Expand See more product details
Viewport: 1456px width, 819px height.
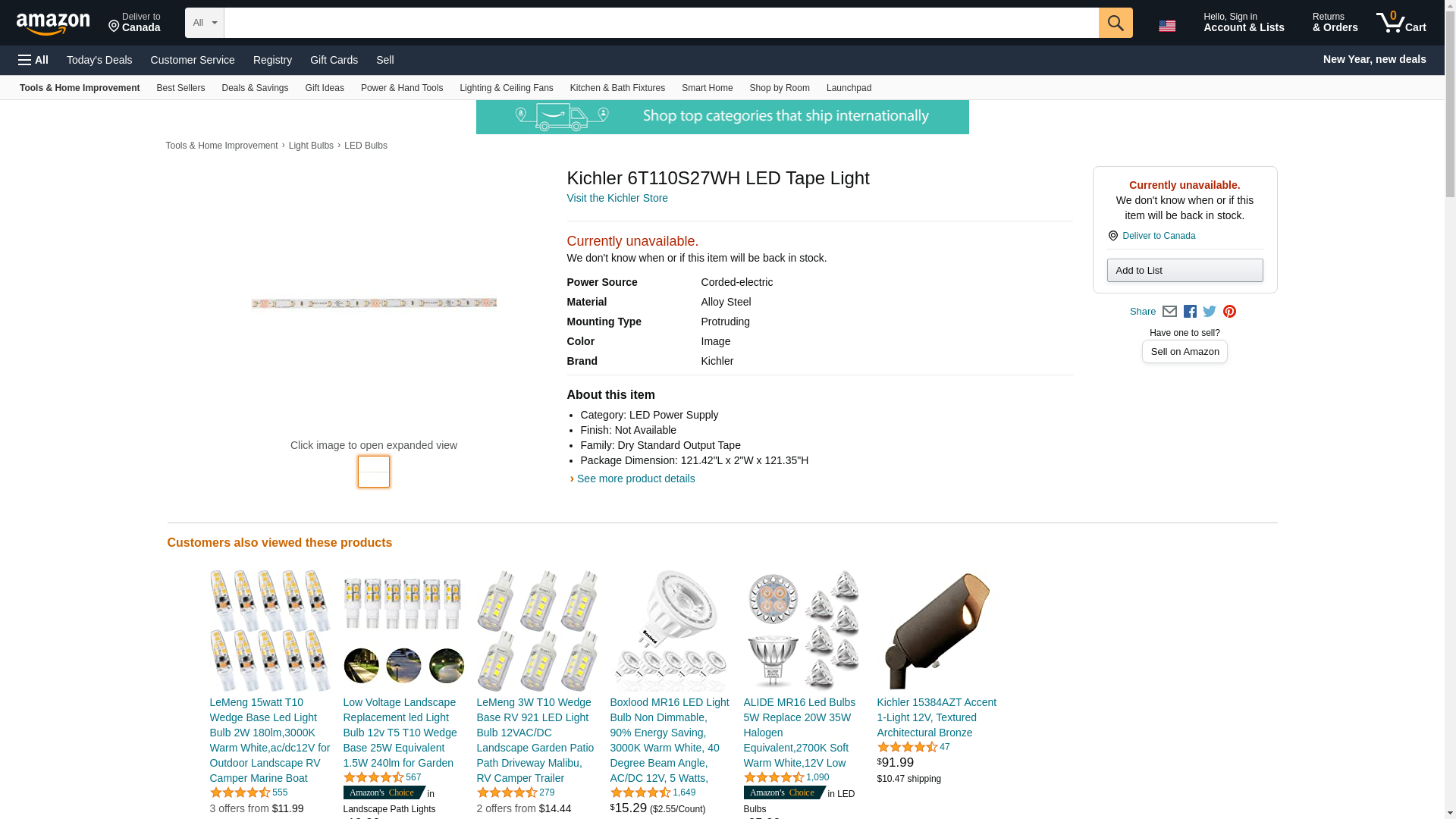635,479
